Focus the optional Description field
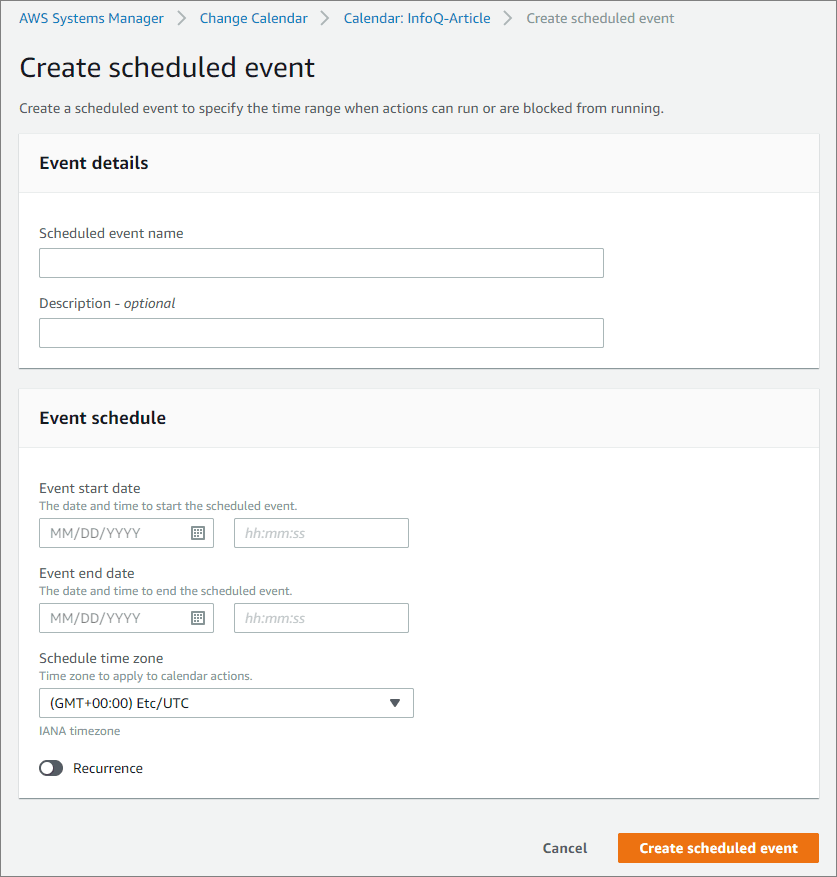The image size is (837, 877). pyautogui.click(x=321, y=333)
